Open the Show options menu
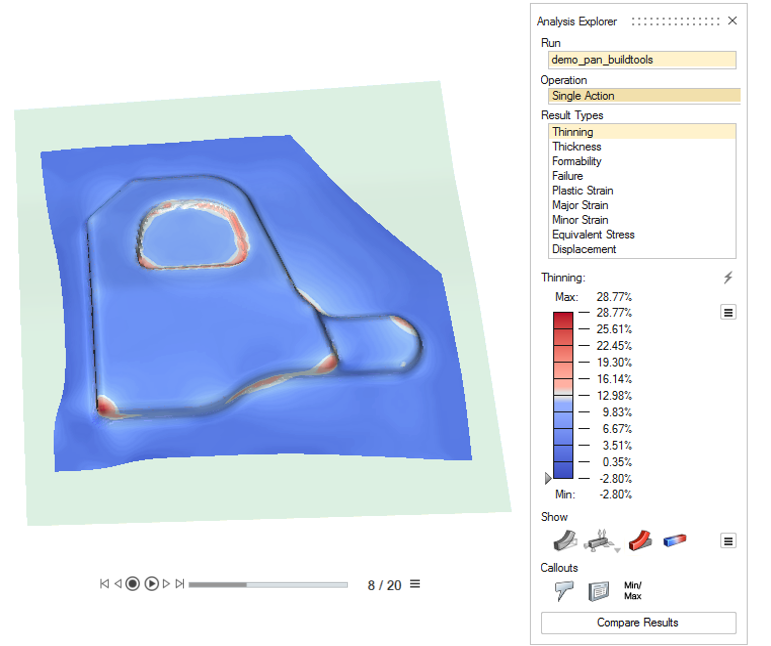 tap(728, 541)
